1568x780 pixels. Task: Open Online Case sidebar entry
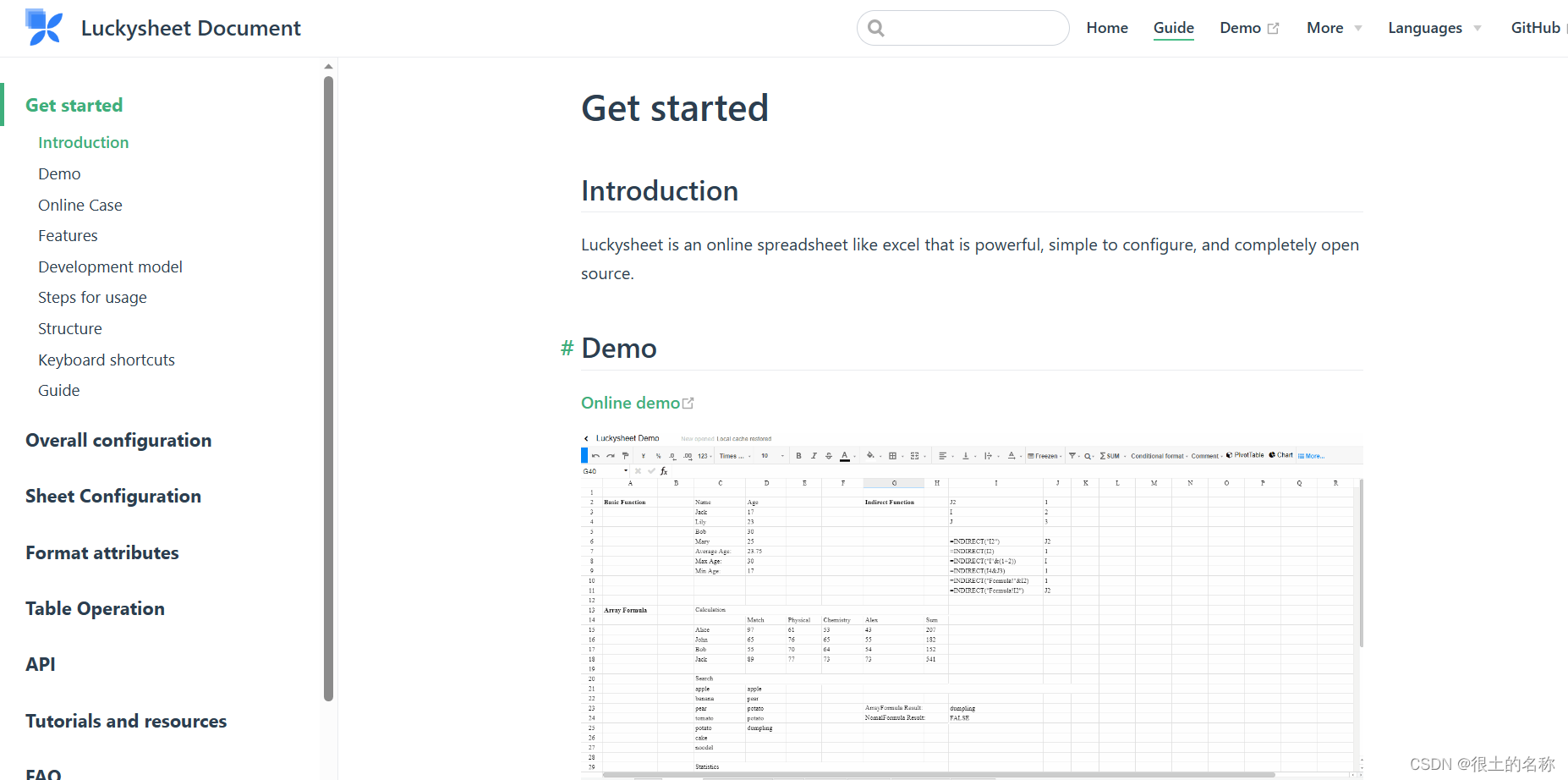pos(80,205)
